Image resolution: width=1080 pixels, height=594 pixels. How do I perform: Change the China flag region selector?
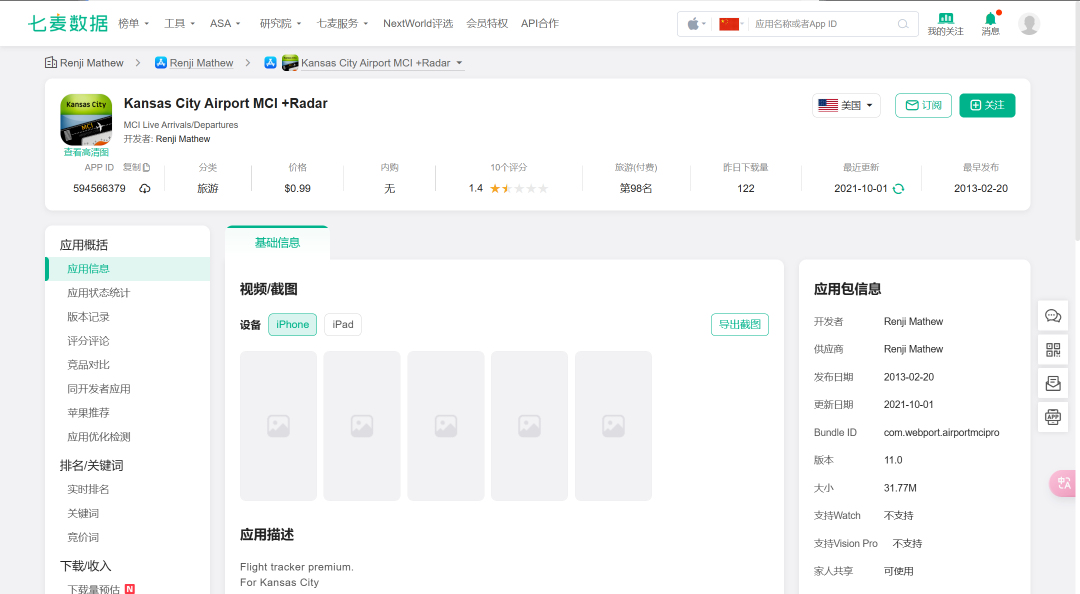pyautogui.click(x=731, y=24)
